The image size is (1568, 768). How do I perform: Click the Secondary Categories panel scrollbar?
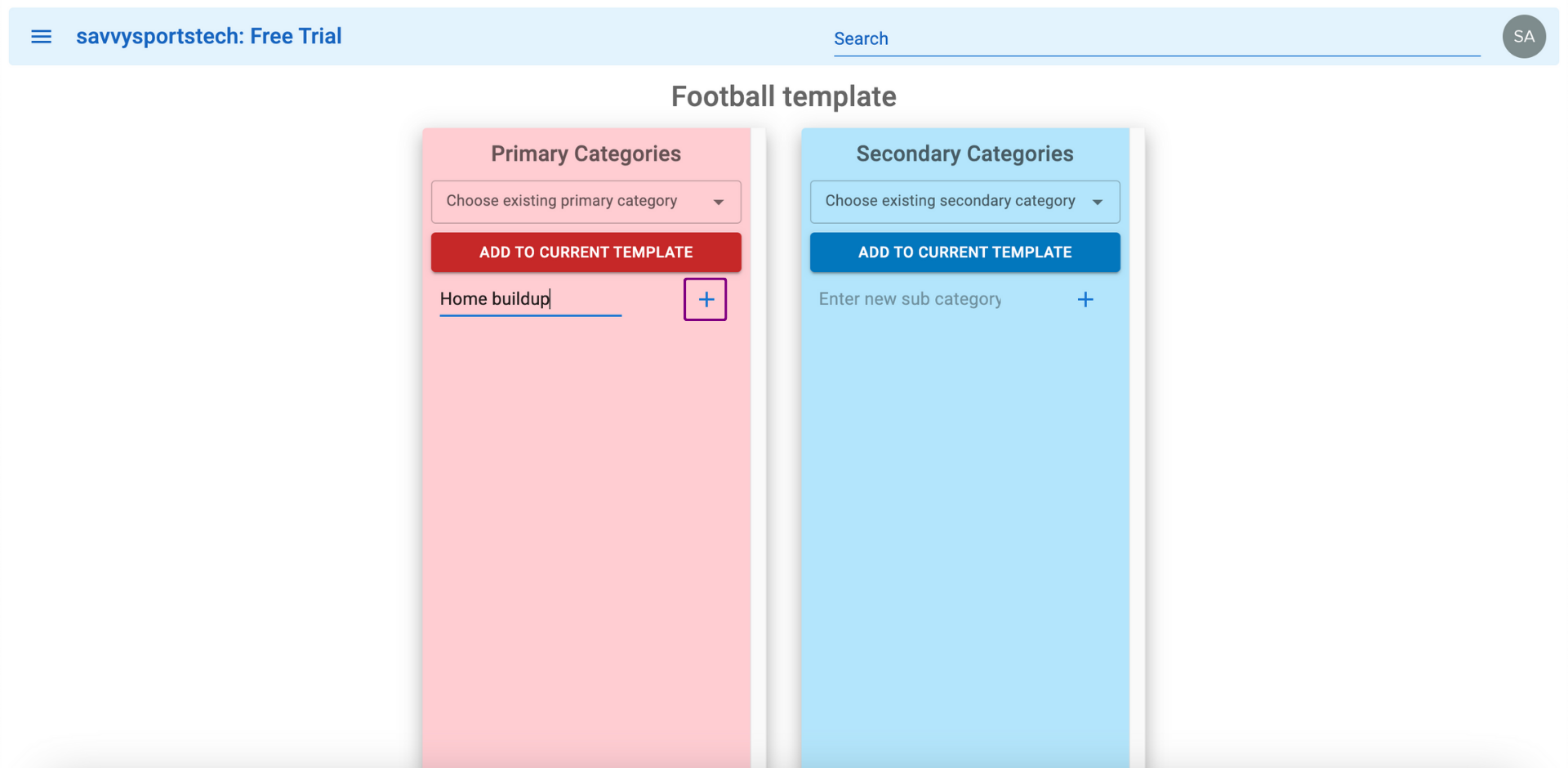coord(1138,448)
